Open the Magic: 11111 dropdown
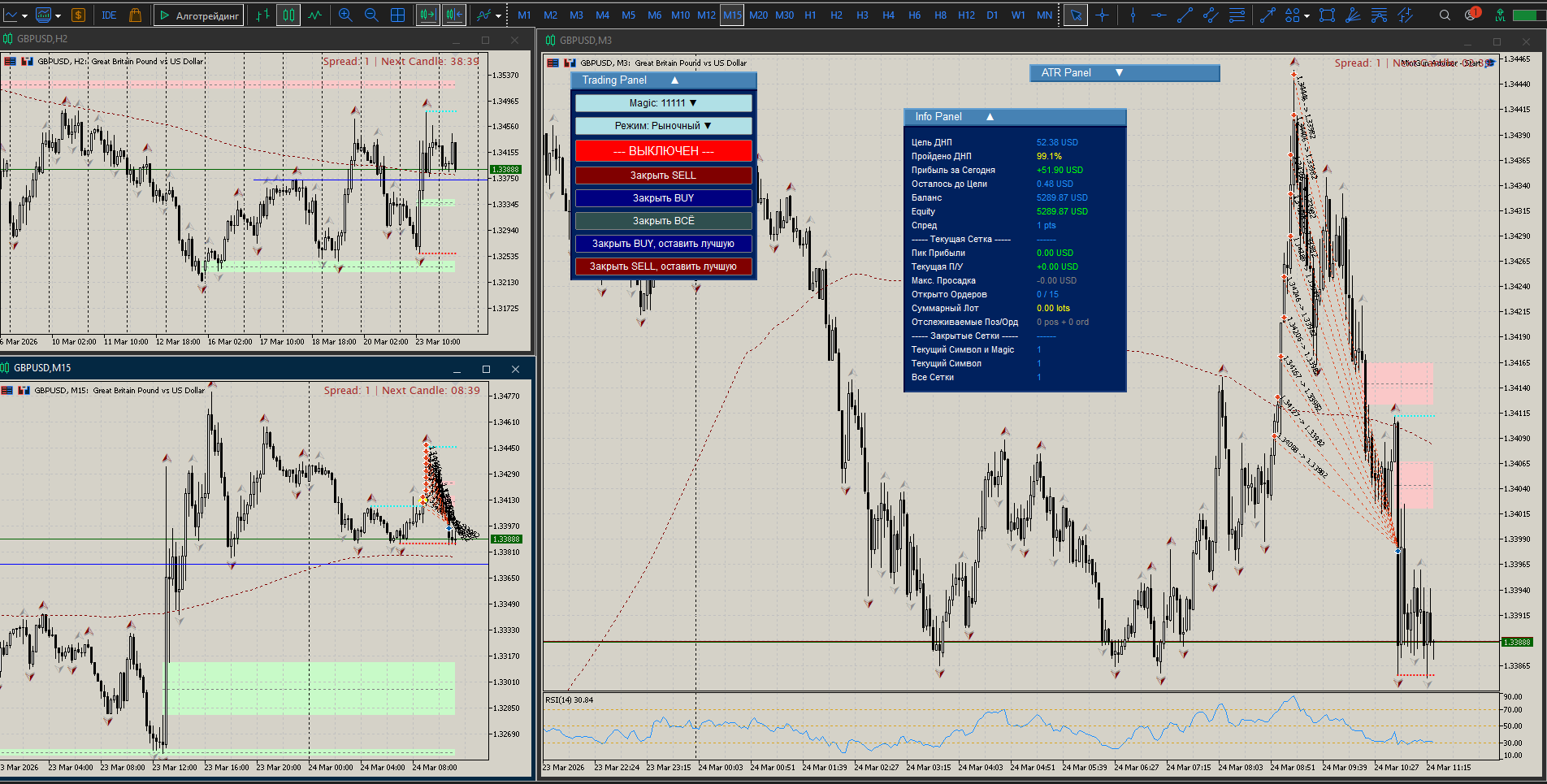The height and width of the screenshot is (784, 1547). (664, 103)
